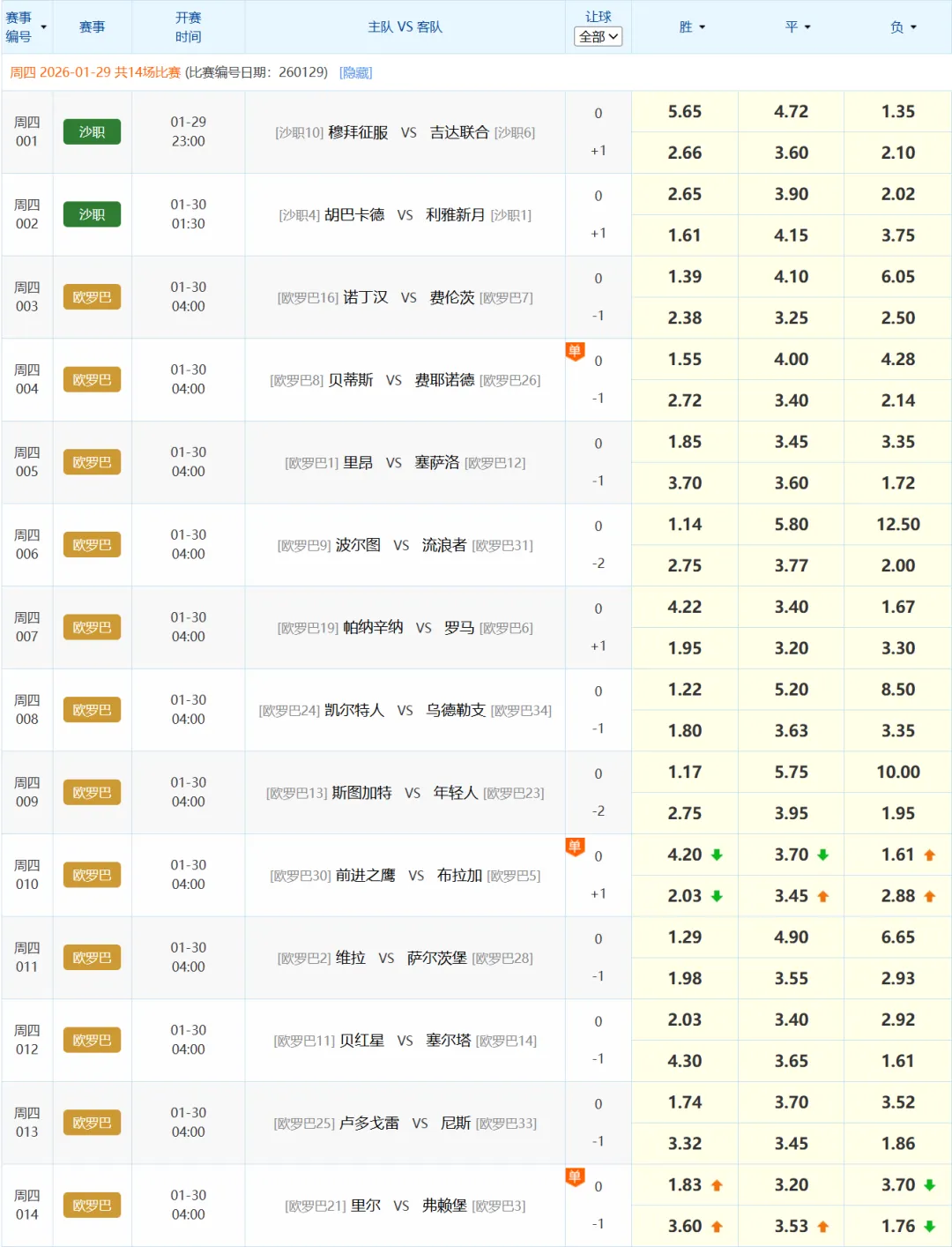This screenshot has height=1247, width=952.
Task: Click green down arrow beside 4.20 odds
Action: (x=717, y=855)
